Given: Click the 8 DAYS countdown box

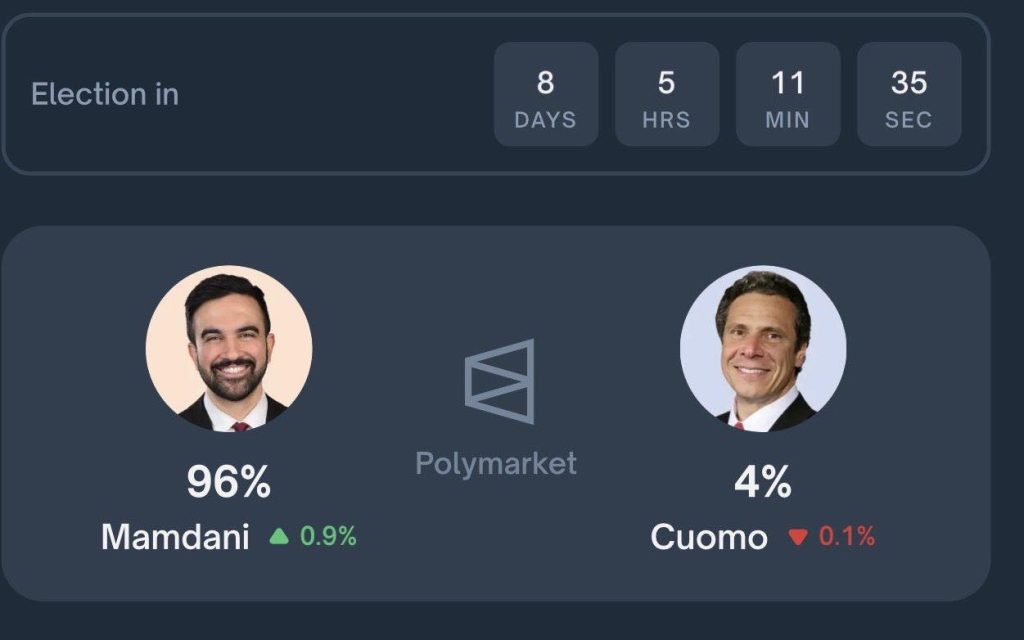Looking at the screenshot, I should click(x=546, y=95).
